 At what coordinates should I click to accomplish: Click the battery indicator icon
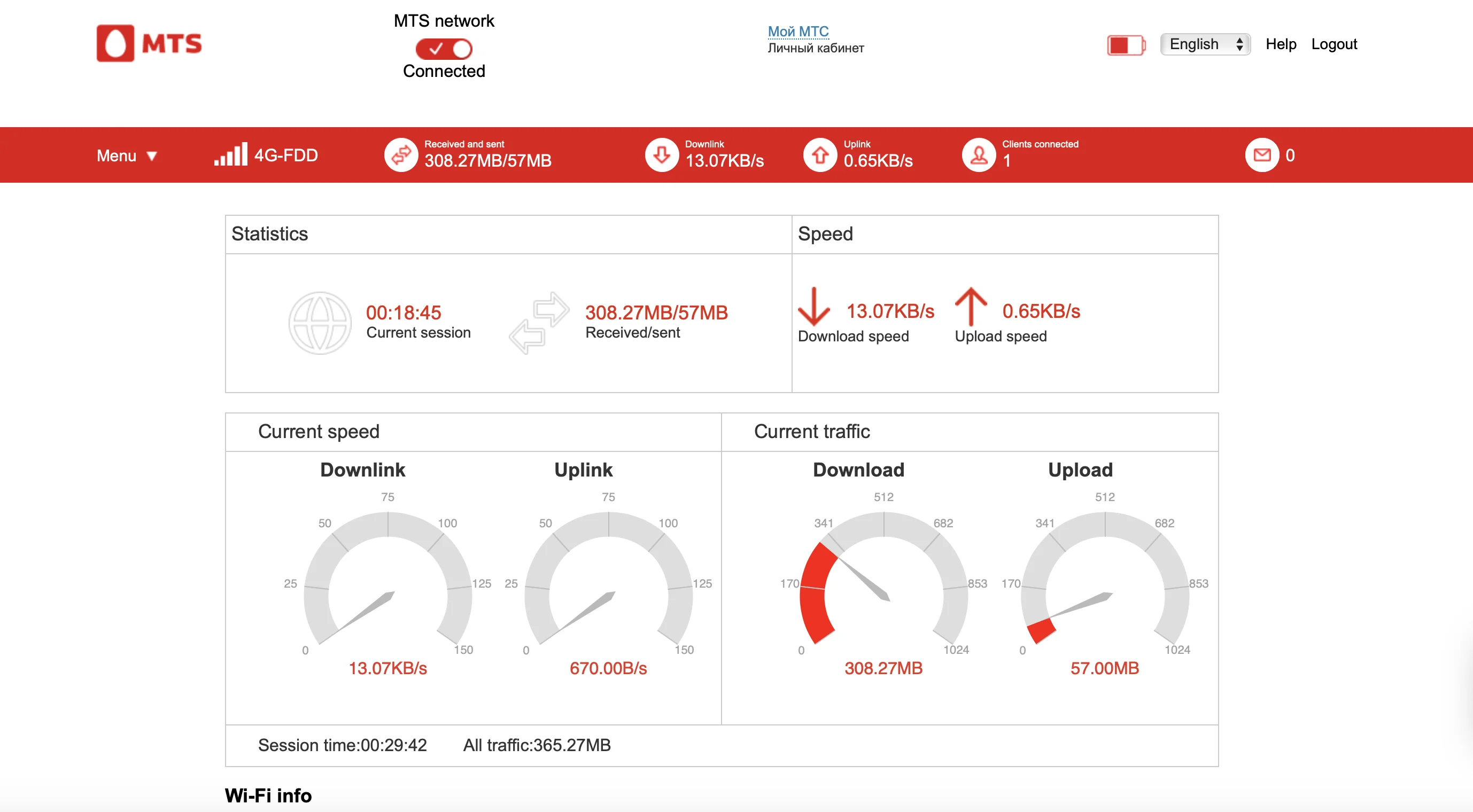[1126, 44]
